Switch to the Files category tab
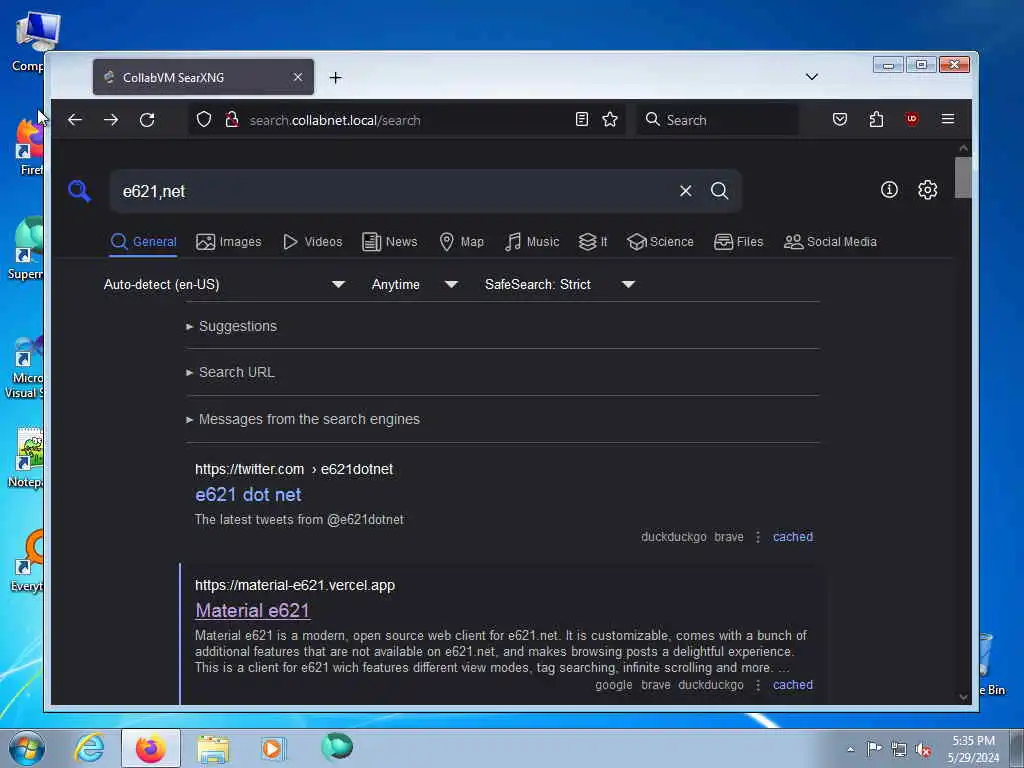The height and width of the screenshot is (768, 1024). point(739,242)
